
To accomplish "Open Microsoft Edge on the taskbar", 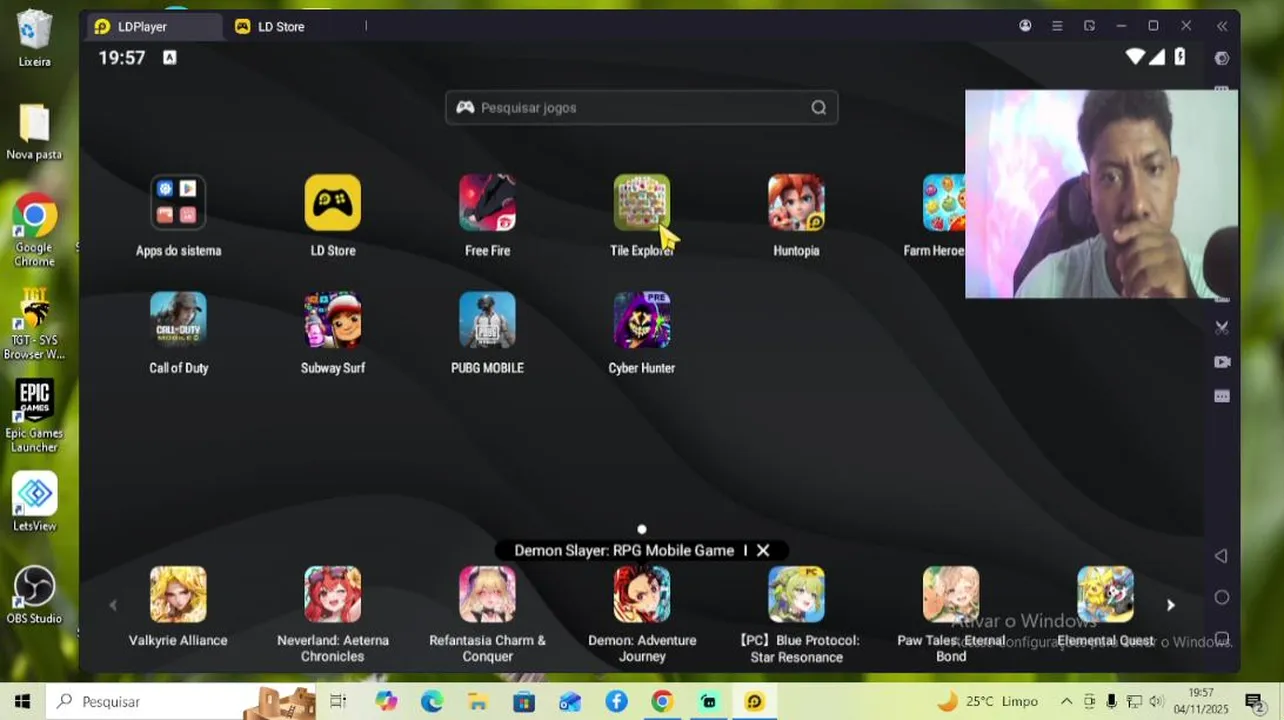I will 432,701.
